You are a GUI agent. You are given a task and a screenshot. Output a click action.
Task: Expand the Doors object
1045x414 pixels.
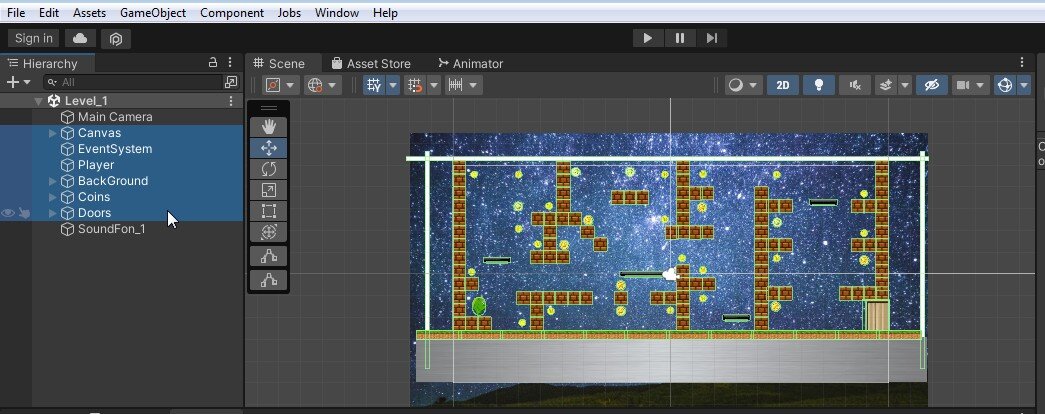(53, 213)
